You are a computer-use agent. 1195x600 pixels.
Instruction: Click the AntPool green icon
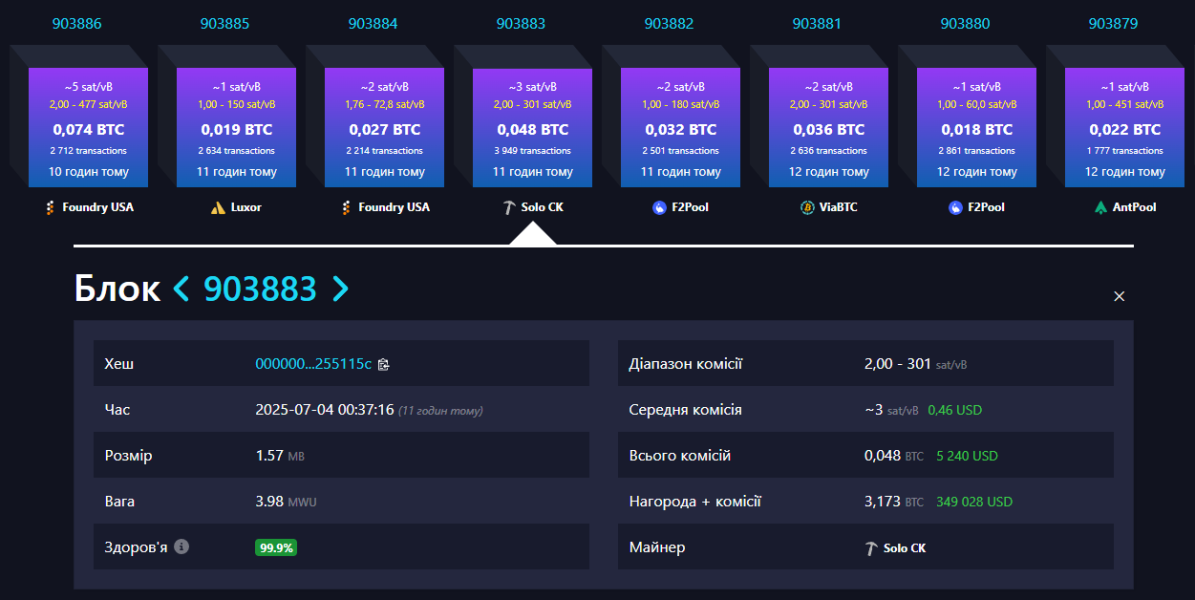pyautogui.click(x=1101, y=208)
